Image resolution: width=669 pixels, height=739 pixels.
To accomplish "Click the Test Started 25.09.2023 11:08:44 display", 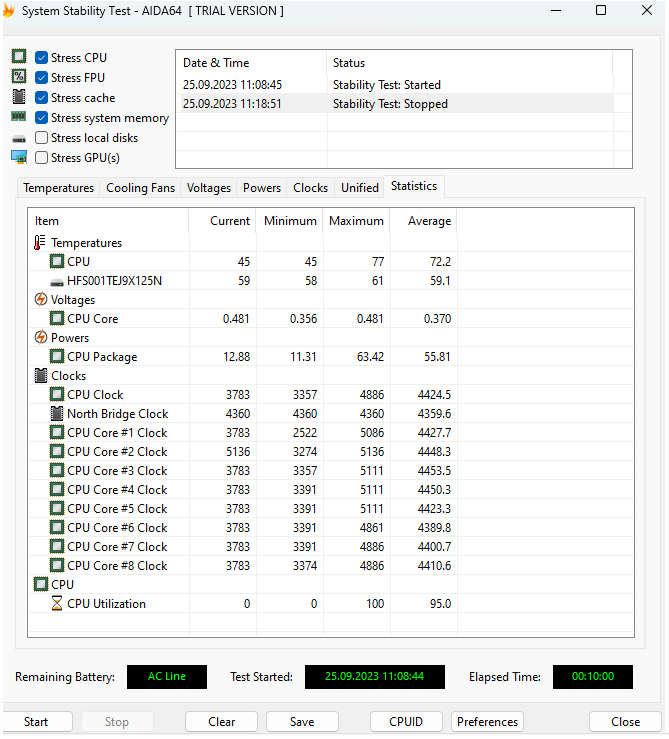I will click(374, 676).
